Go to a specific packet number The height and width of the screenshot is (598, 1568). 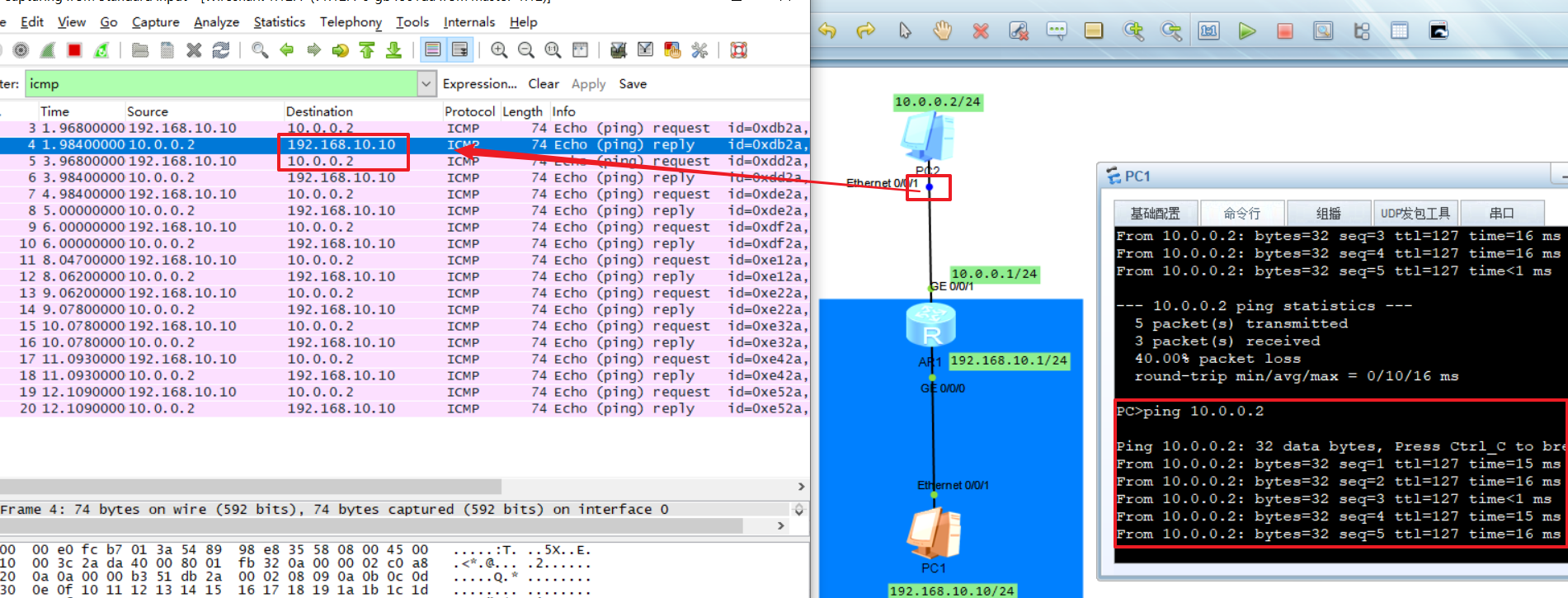point(340,50)
